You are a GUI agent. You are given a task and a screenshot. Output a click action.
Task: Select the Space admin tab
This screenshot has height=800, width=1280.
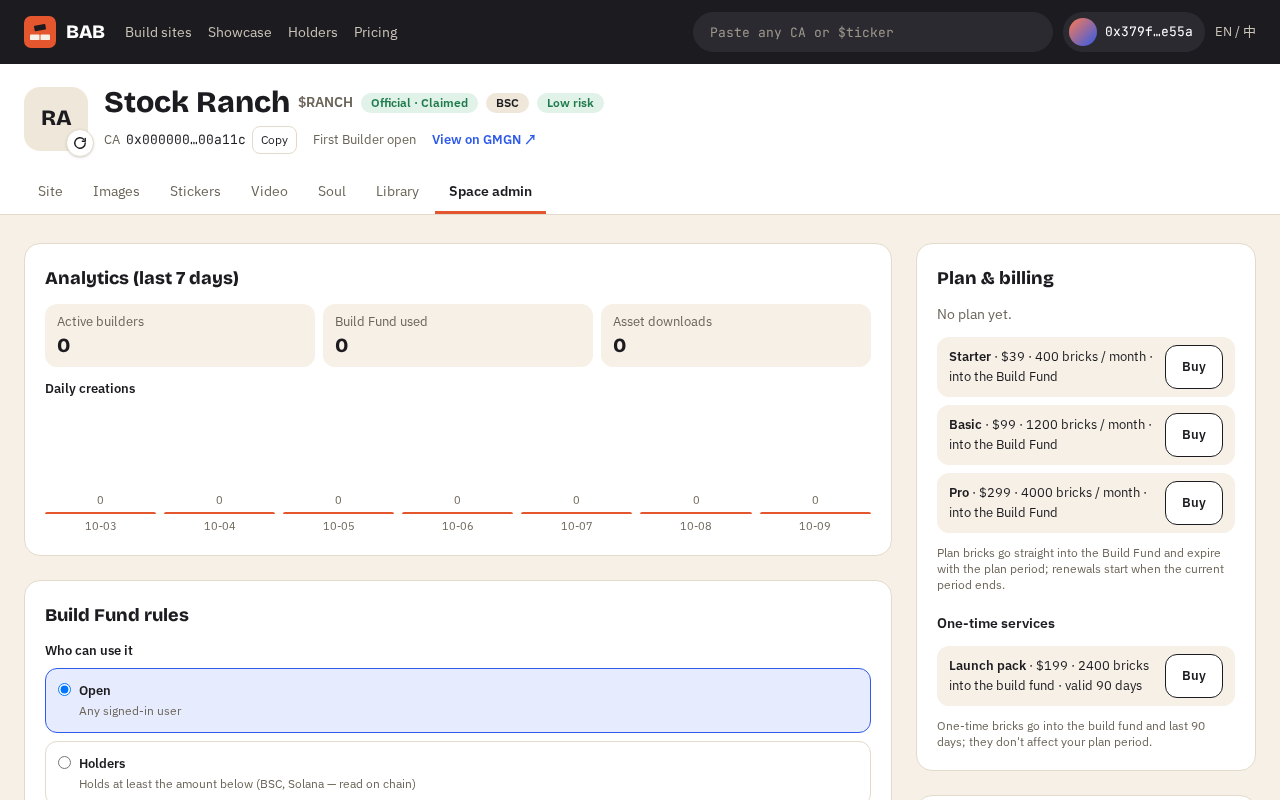click(x=490, y=191)
